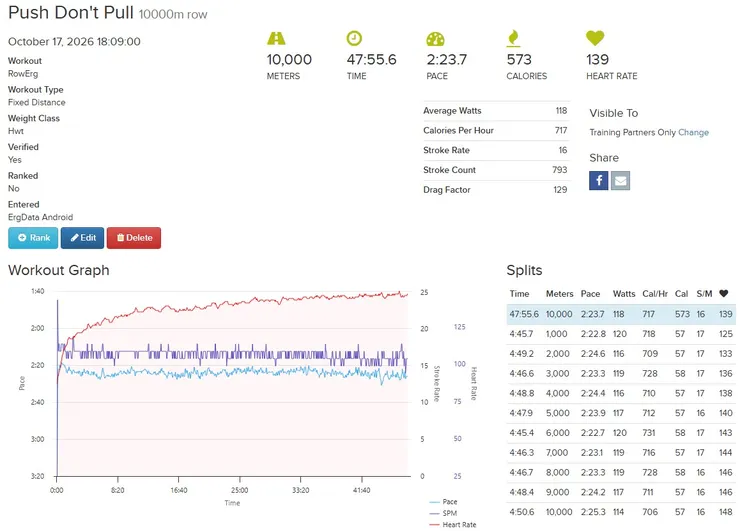Click the 10,000 meters value

[x=289, y=60]
